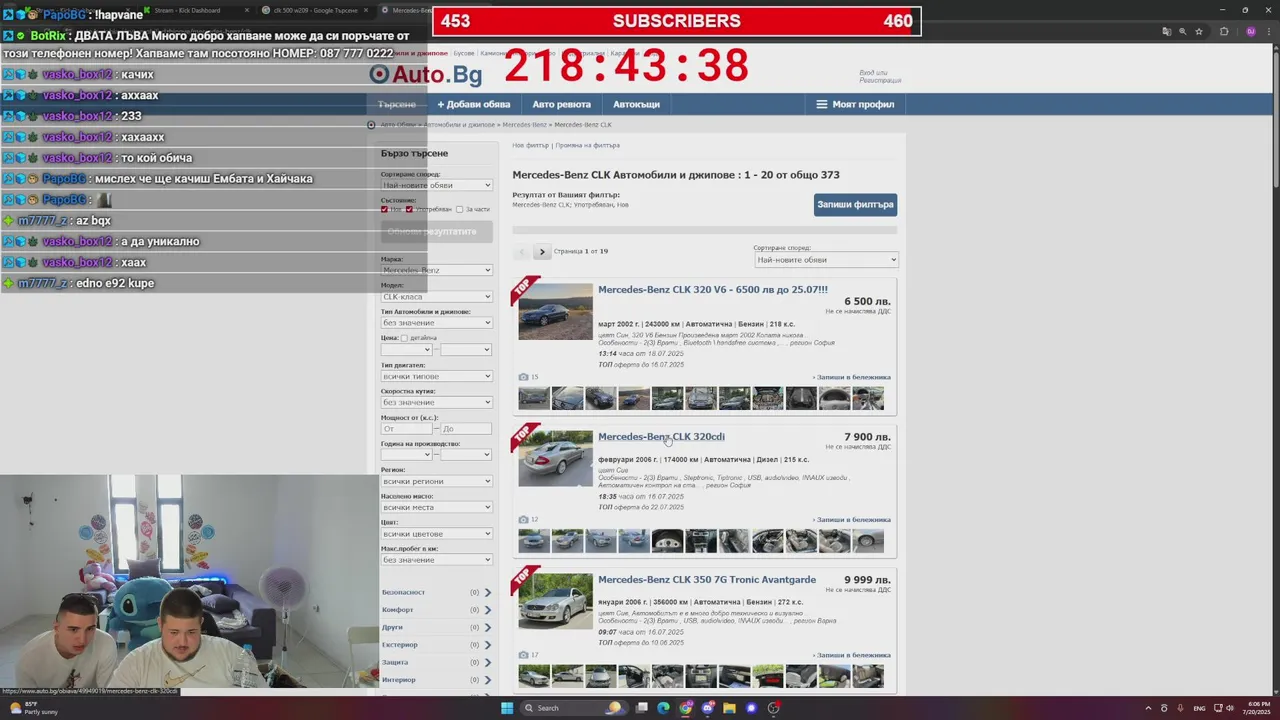Expand the Интериор filter section

point(436,680)
